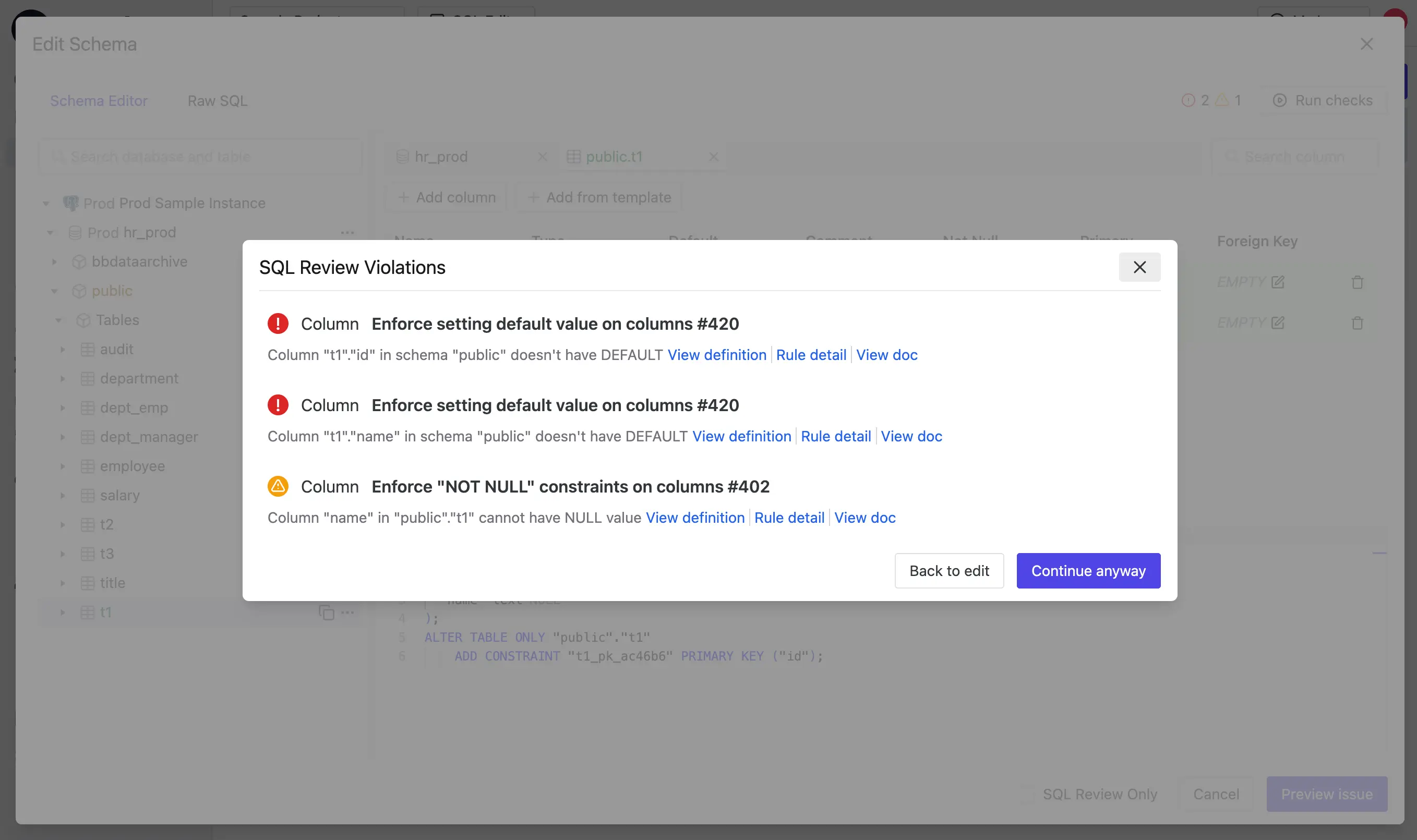Open View definition for NOT NULL violation
Screen dimensions: 1417x840
[695, 518]
